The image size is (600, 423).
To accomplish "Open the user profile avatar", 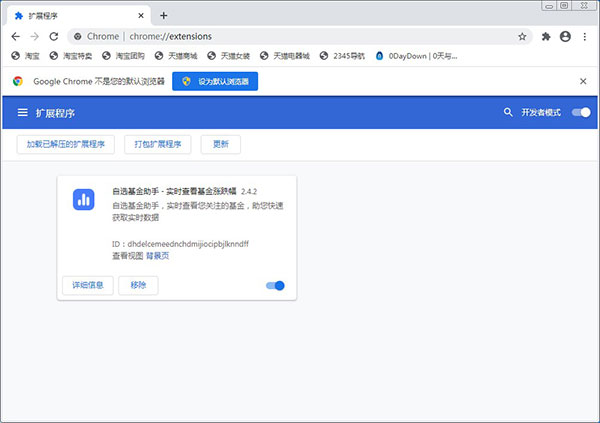I will [x=565, y=36].
